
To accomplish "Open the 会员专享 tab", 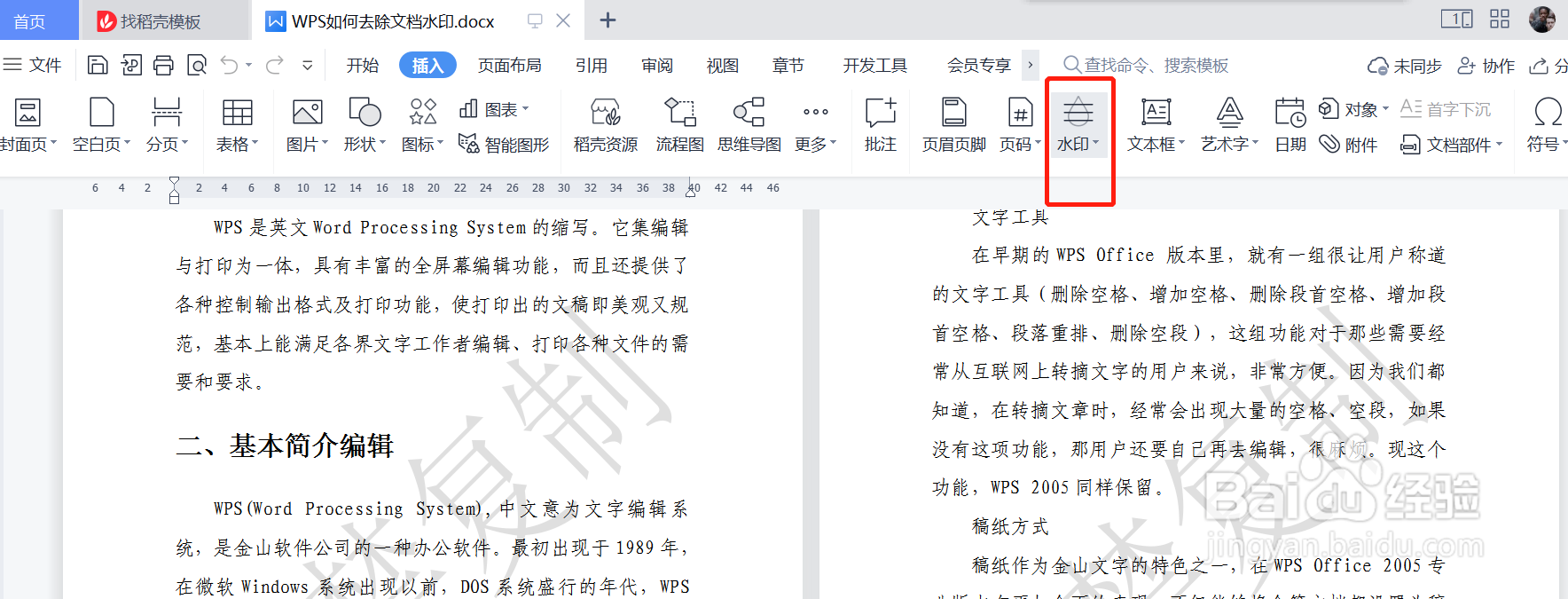I will (x=979, y=65).
